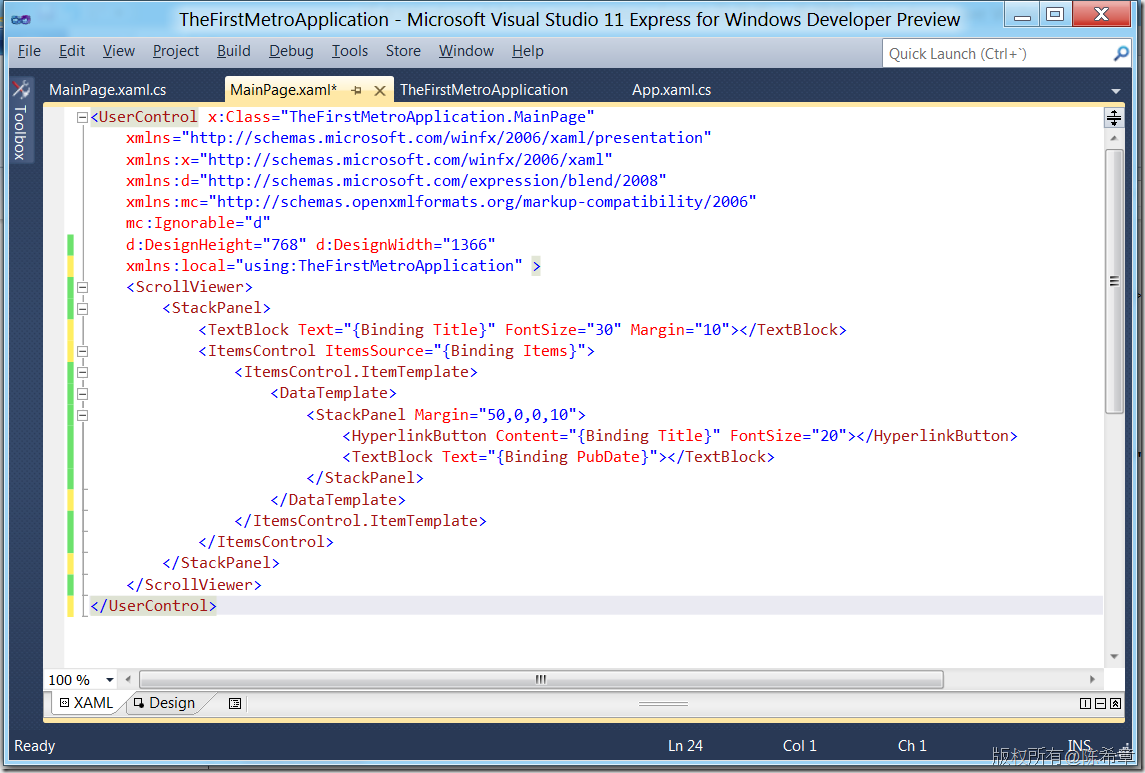
Task: Click the TextBlock FontSize="30" attribute
Action: point(563,330)
